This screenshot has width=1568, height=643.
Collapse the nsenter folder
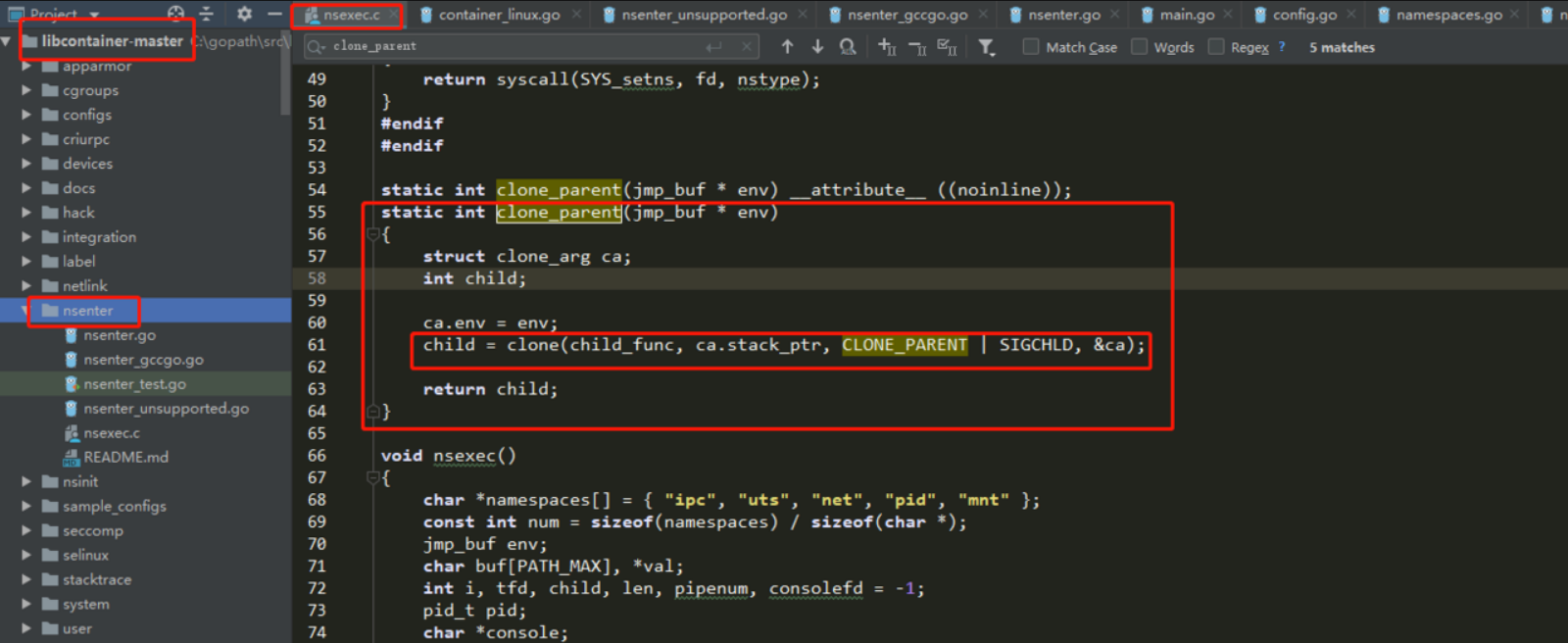pyautogui.click(x=25, y=311)
